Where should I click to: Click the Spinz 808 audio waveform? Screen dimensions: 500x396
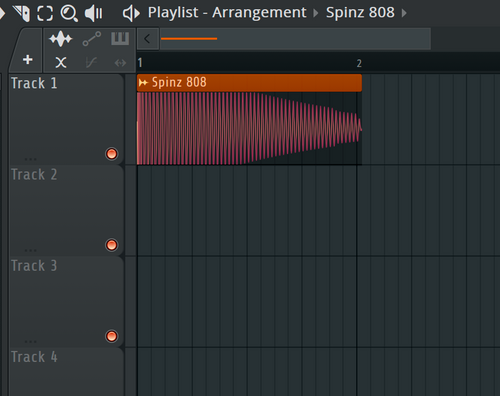click(x=249, y=129)
